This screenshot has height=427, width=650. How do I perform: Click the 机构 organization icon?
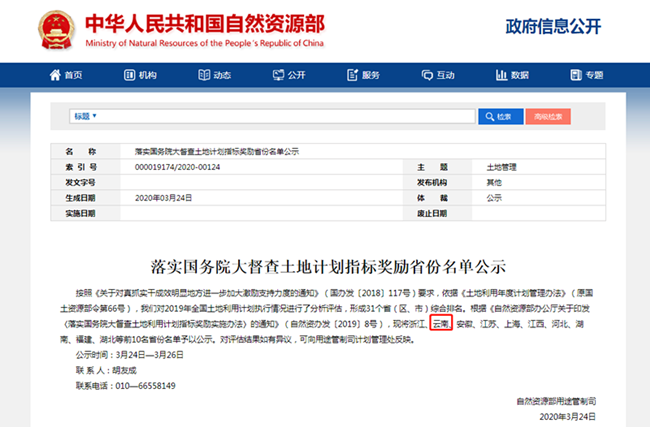click(131, 76)
